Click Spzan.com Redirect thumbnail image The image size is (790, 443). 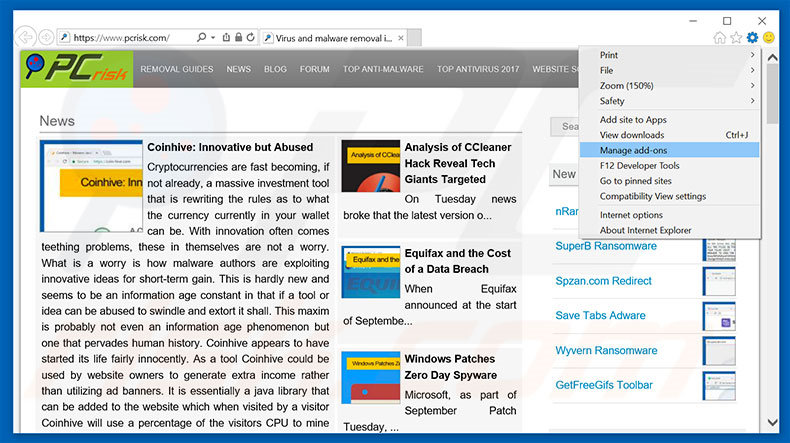[x=719, y=281]
